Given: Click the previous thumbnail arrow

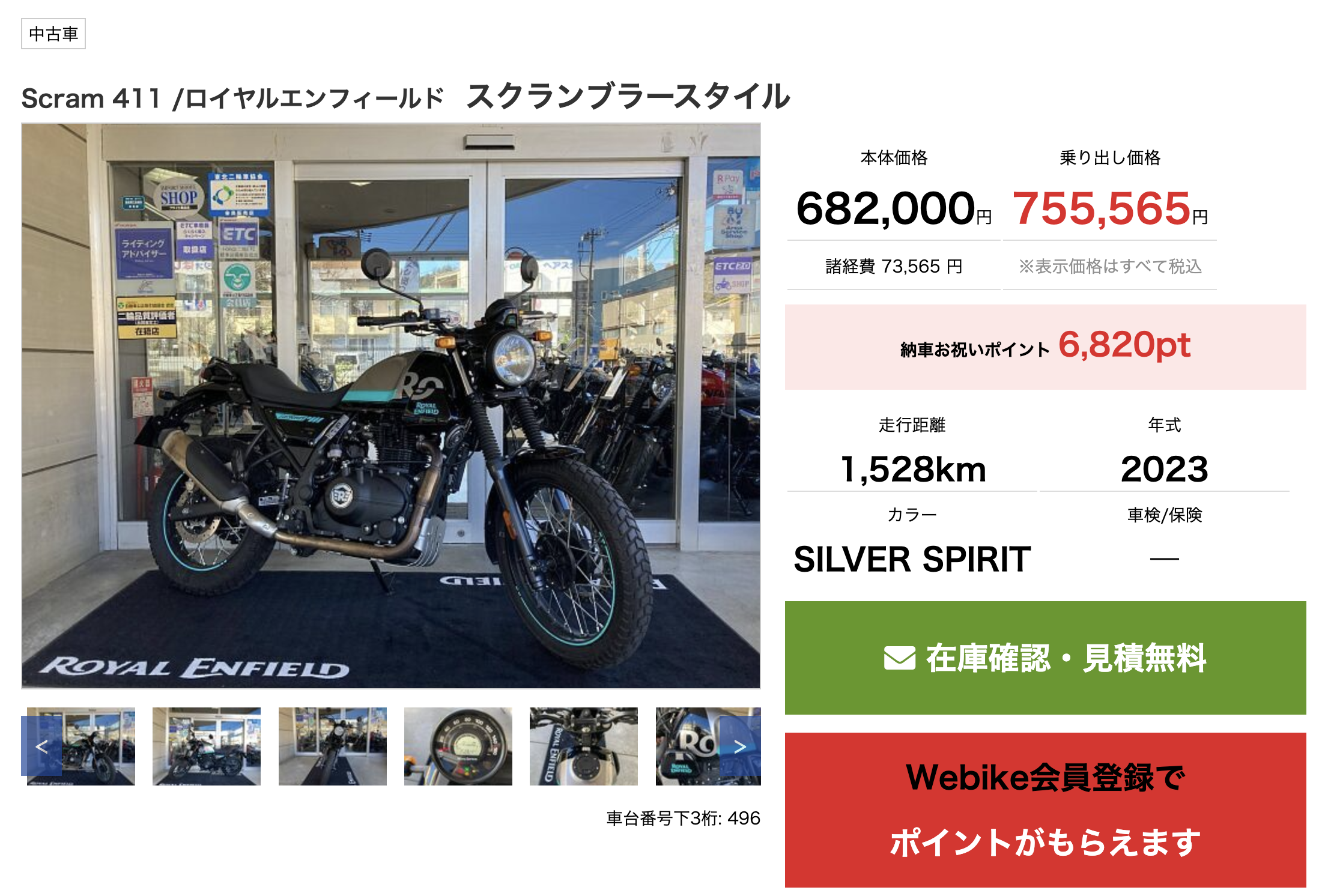Looking at the screenshot, I should [x=41, y=746].
